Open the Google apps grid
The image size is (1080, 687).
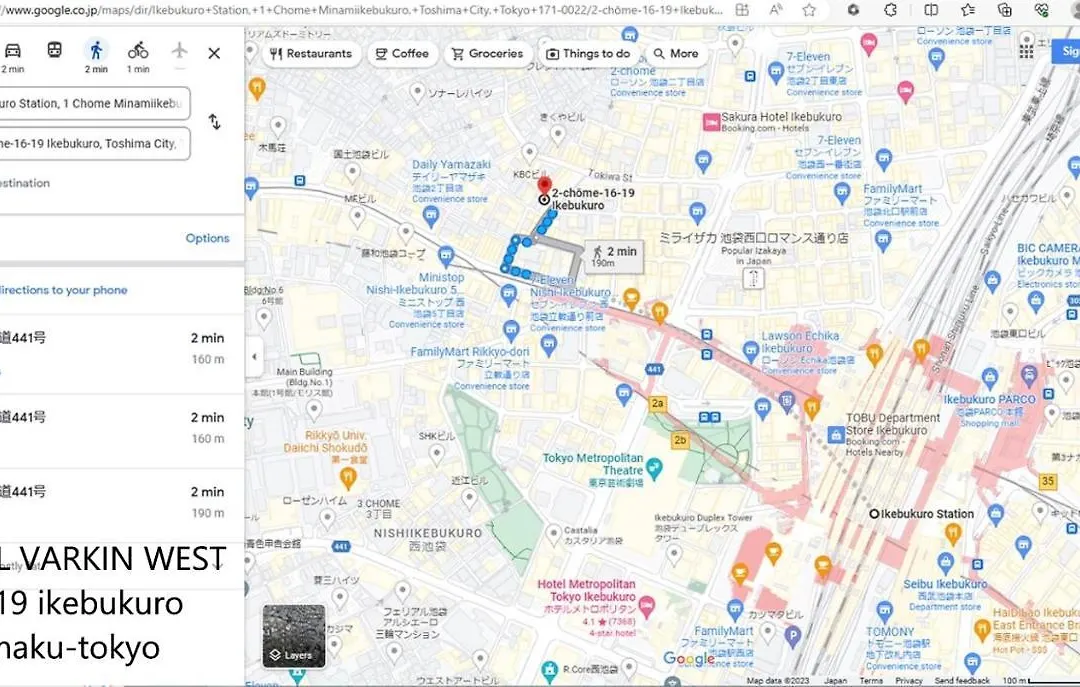1026,51
